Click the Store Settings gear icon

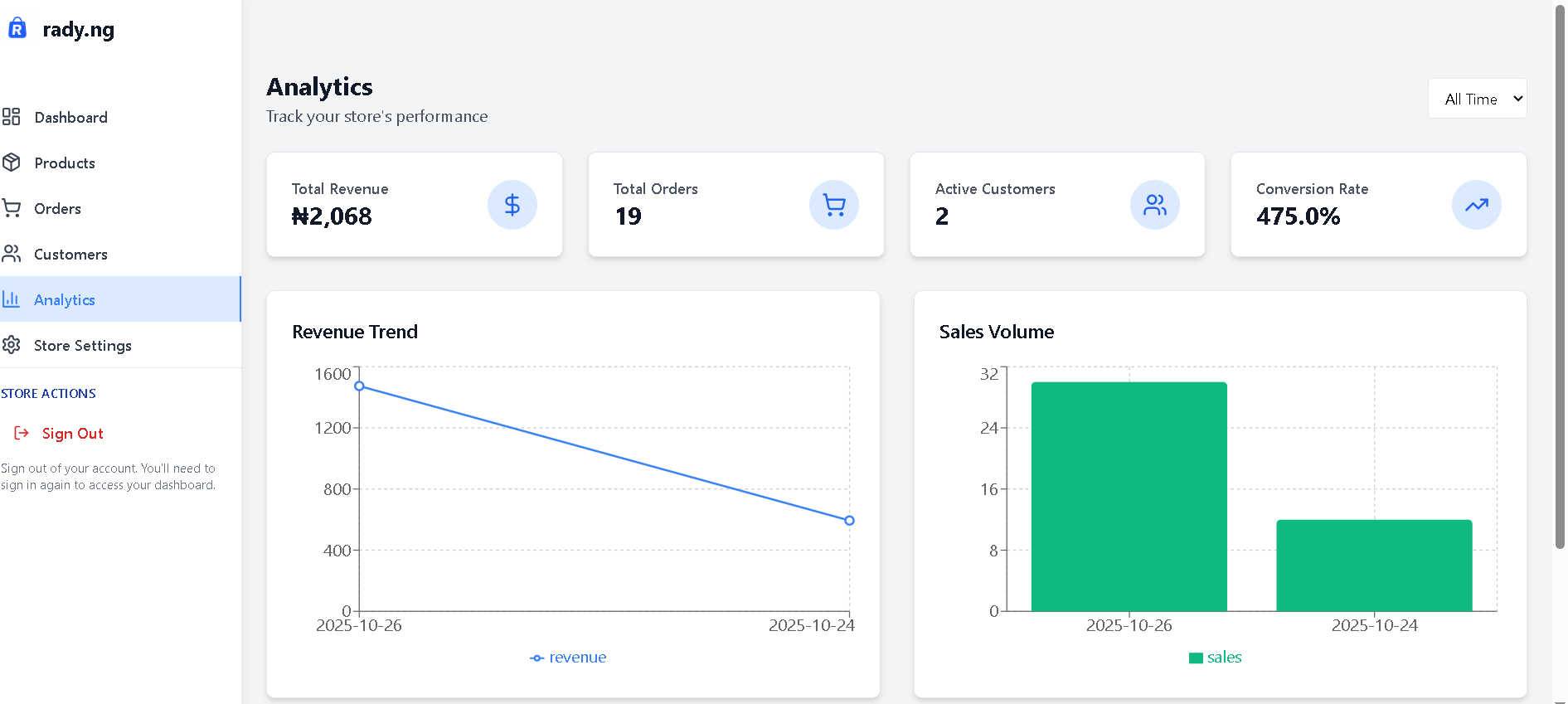(11, 345)
